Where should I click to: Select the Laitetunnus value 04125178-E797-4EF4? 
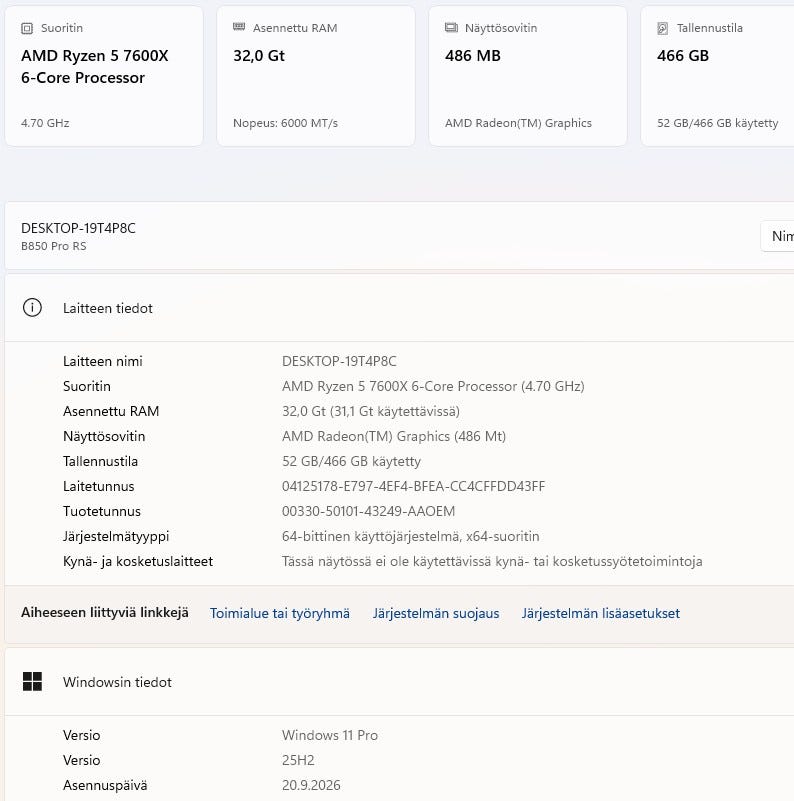413,486
